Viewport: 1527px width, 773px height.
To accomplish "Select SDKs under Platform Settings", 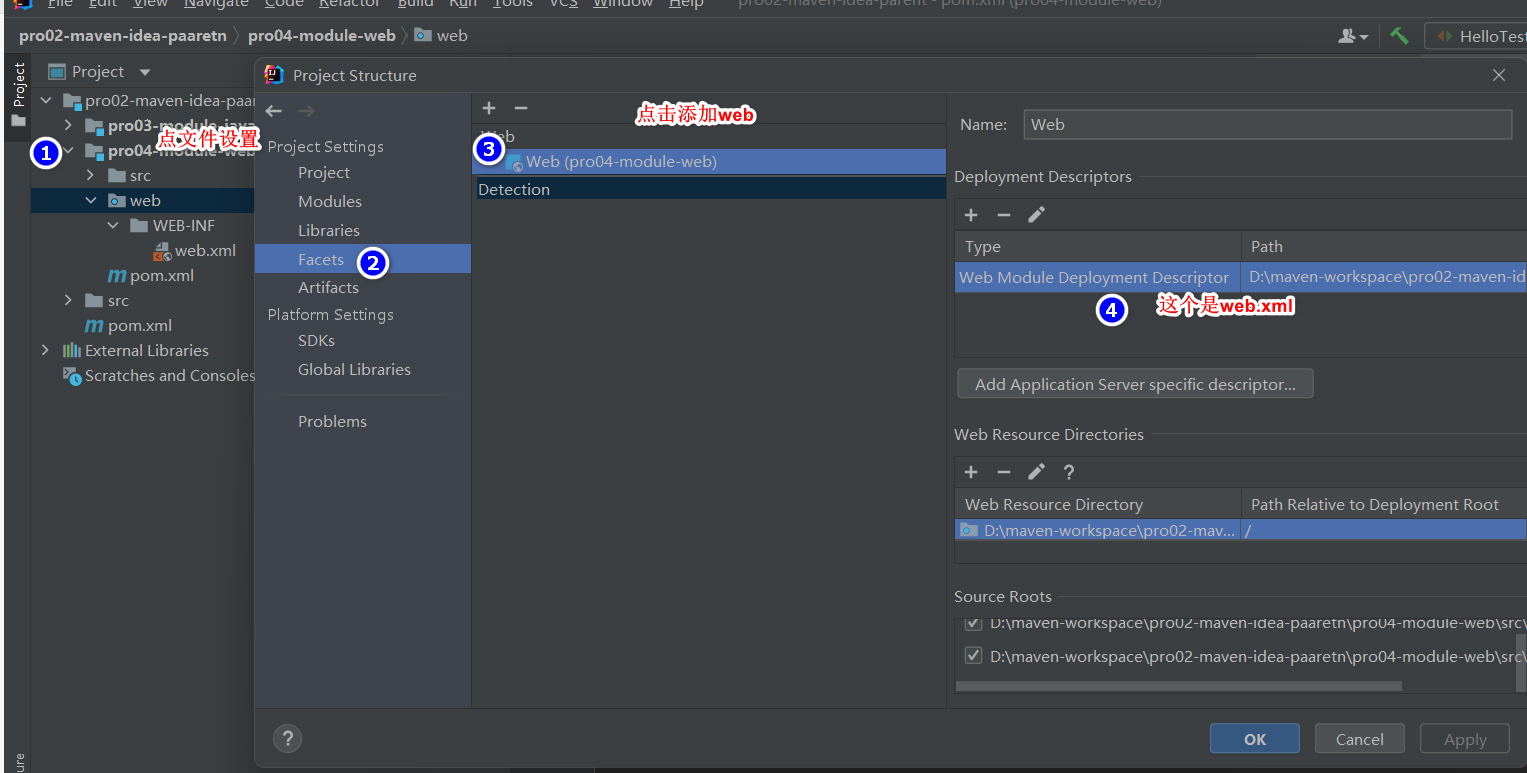I will (316, 340).
